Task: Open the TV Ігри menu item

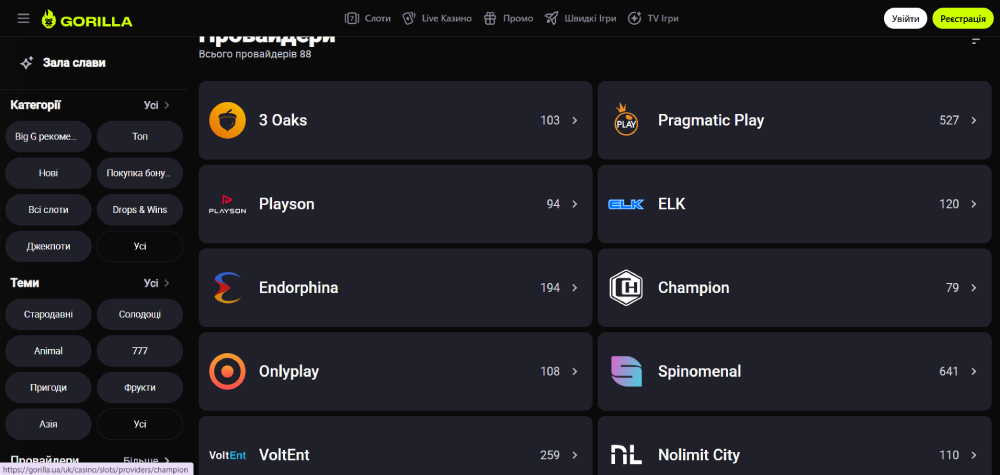Action: pyautogui.click(x=653, y=18)
